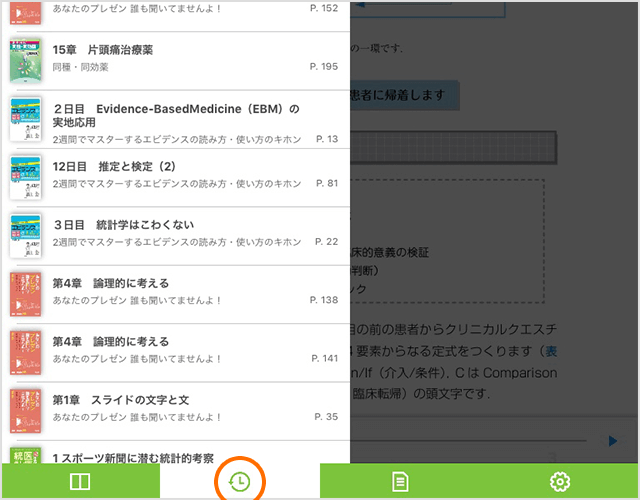Open 第4章 論理的に考える entry at P. 138
Screen dimensions: 640x500
(176, 294)
